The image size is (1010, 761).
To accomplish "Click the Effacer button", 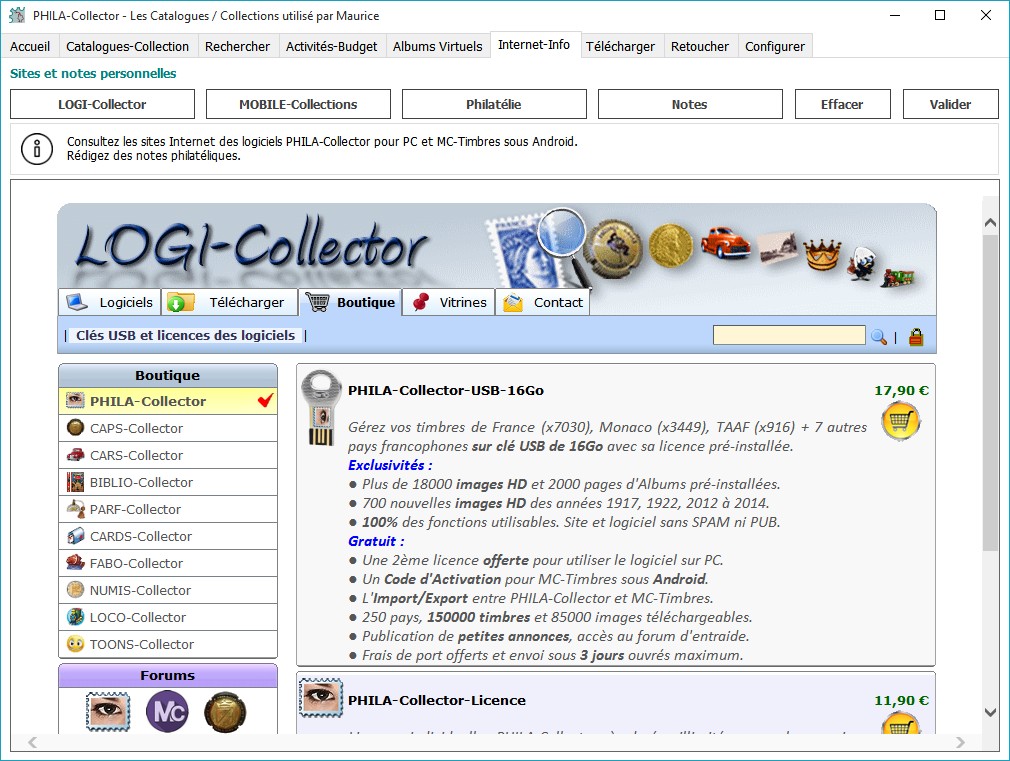I will pyautogui.click(x=843, y=104).
